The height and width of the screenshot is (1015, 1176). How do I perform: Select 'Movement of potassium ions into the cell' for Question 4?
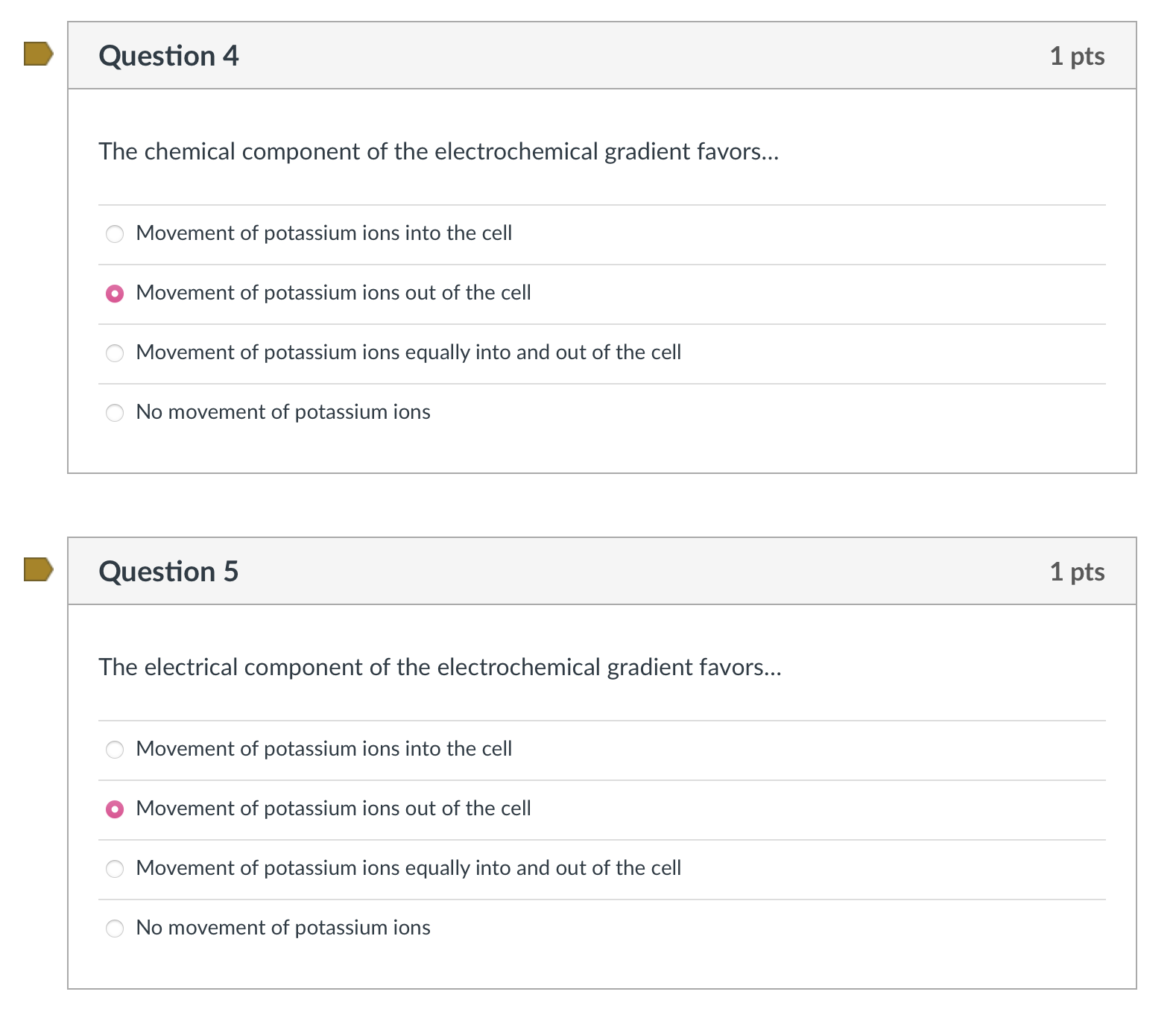coord(115,234)
